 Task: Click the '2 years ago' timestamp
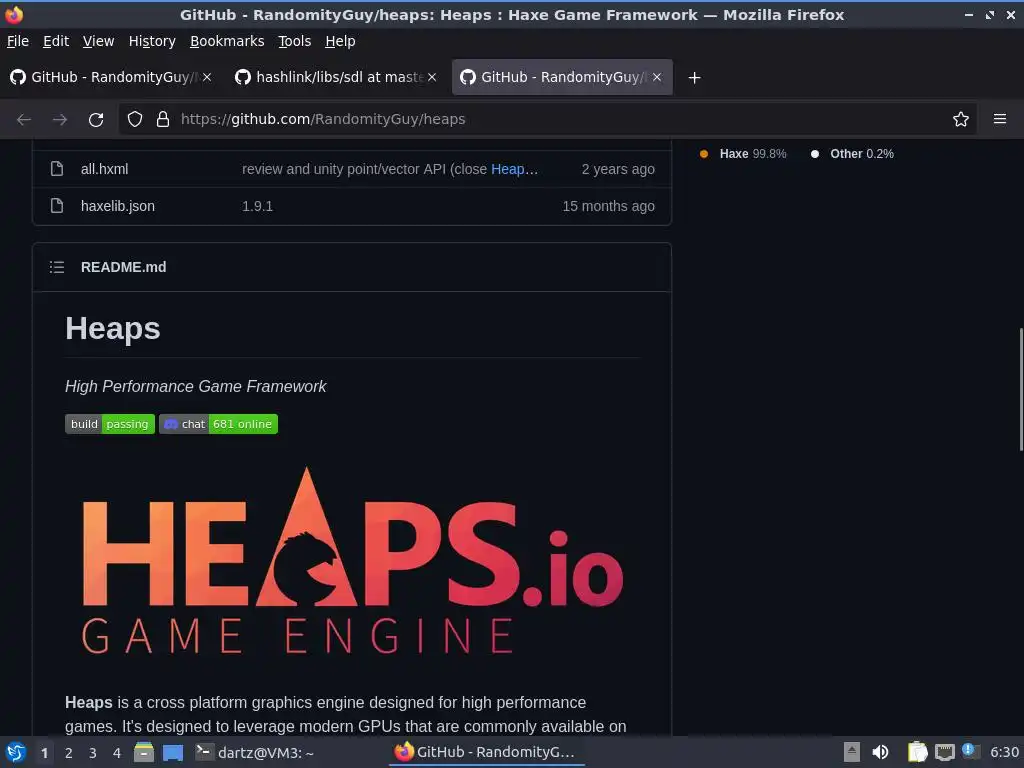[618, 169]
